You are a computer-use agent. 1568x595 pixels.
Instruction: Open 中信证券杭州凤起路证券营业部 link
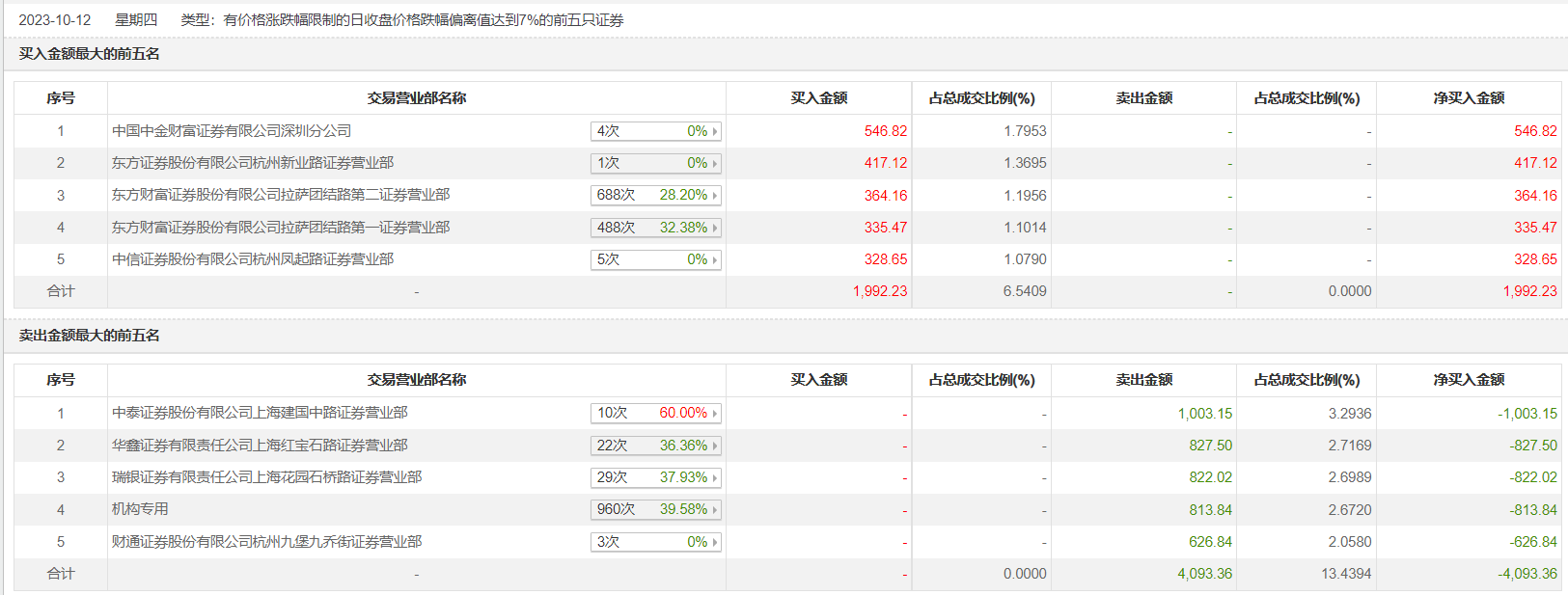click(253, 259)
